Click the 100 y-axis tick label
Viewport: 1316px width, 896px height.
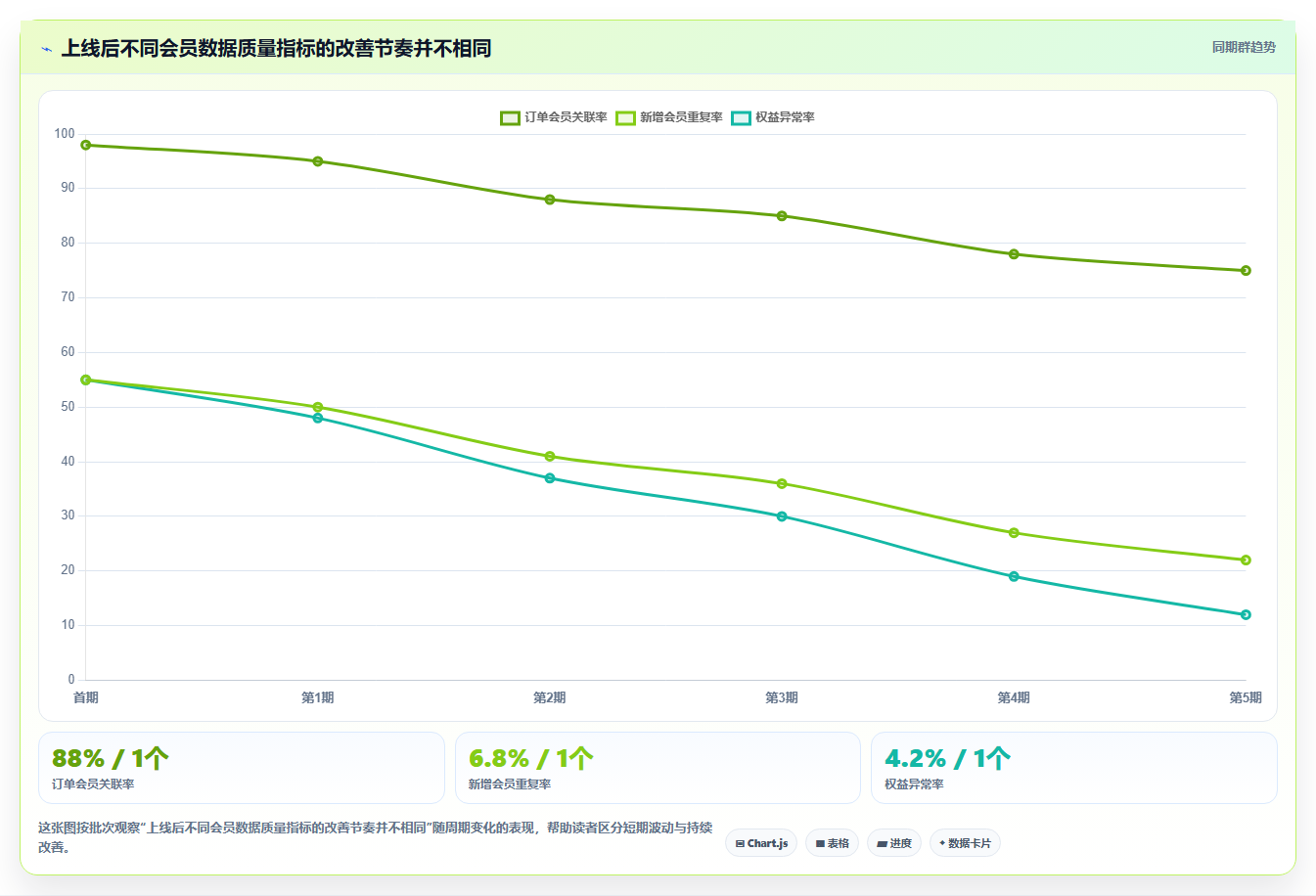pos(65,134)
